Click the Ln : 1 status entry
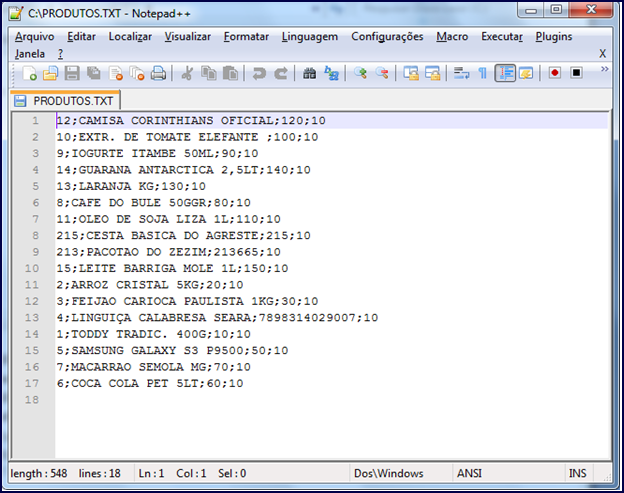 [x=151, y=474]
